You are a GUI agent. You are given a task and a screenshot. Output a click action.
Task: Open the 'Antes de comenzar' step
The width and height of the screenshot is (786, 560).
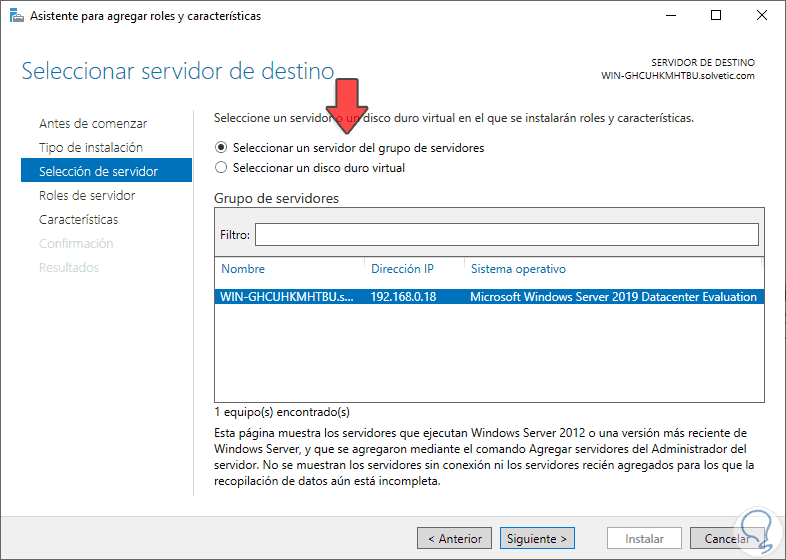pos(93,123)
